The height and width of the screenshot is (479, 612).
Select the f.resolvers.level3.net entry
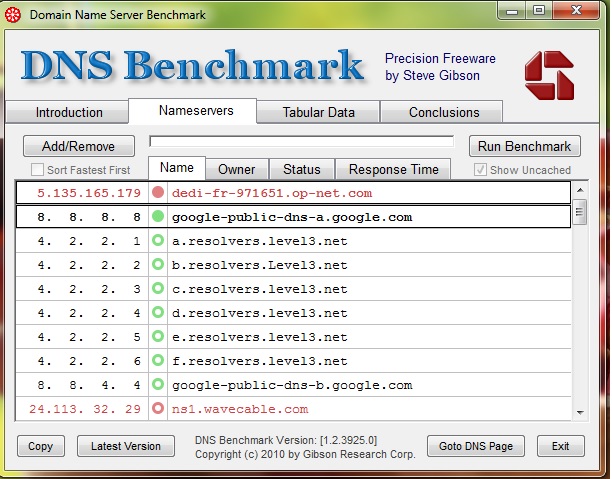tap(293, 361)
